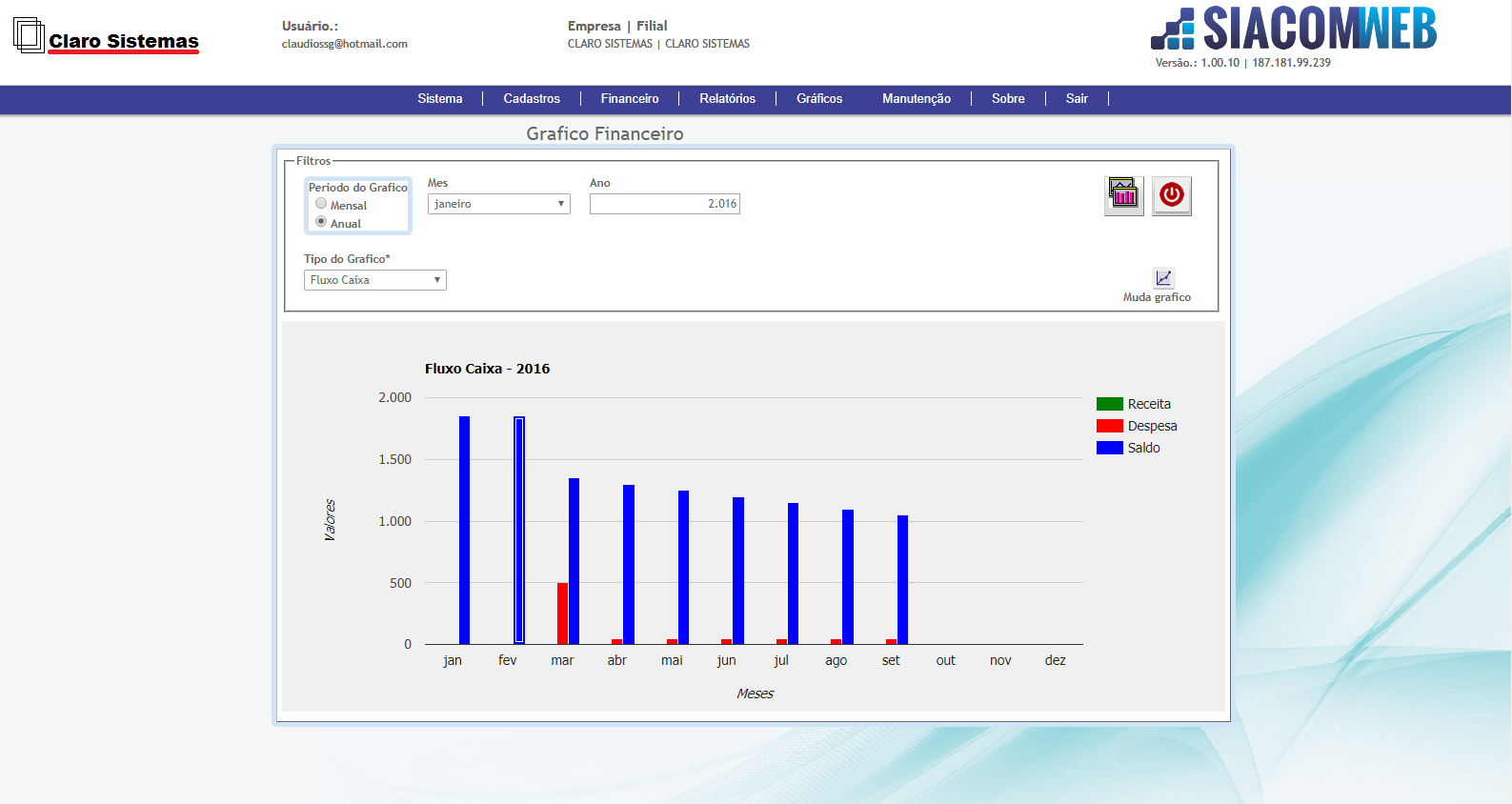Click the Saldo legend label
This screenshot has height=804, width=1512.
pyautogui.click(x=1144, y=448)
